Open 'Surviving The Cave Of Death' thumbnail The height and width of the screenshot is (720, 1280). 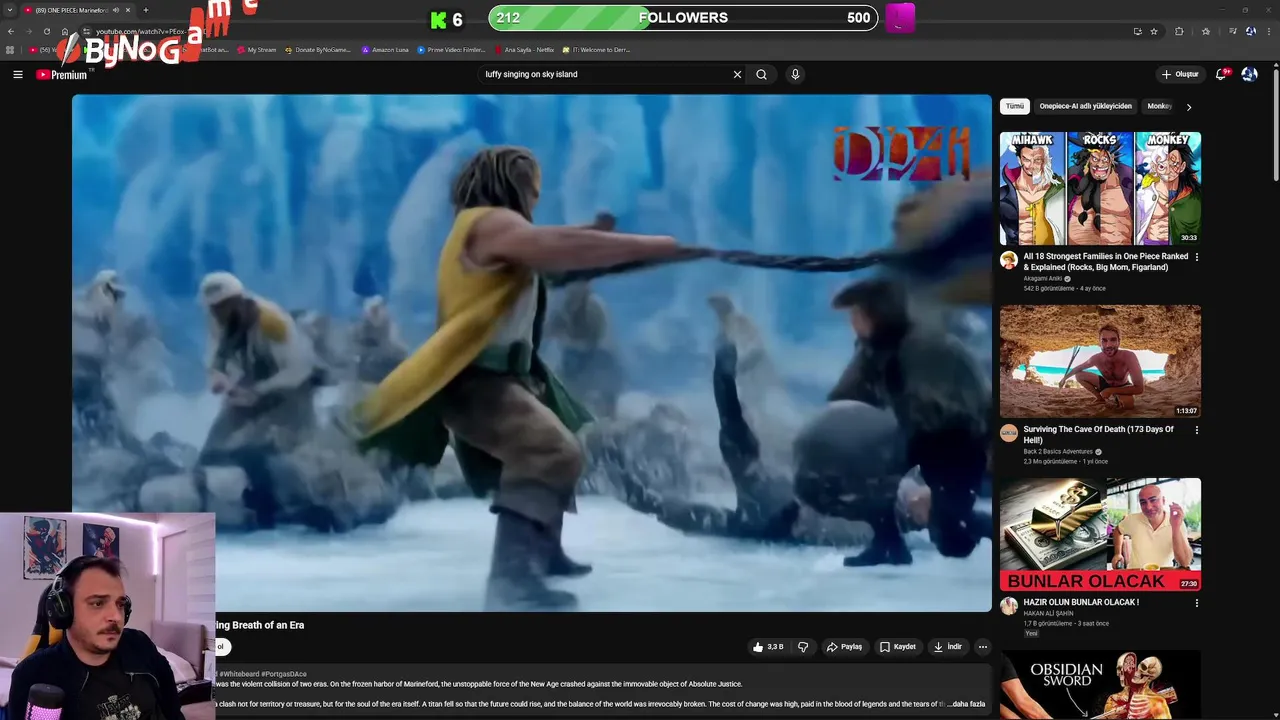pos(1100,361)
